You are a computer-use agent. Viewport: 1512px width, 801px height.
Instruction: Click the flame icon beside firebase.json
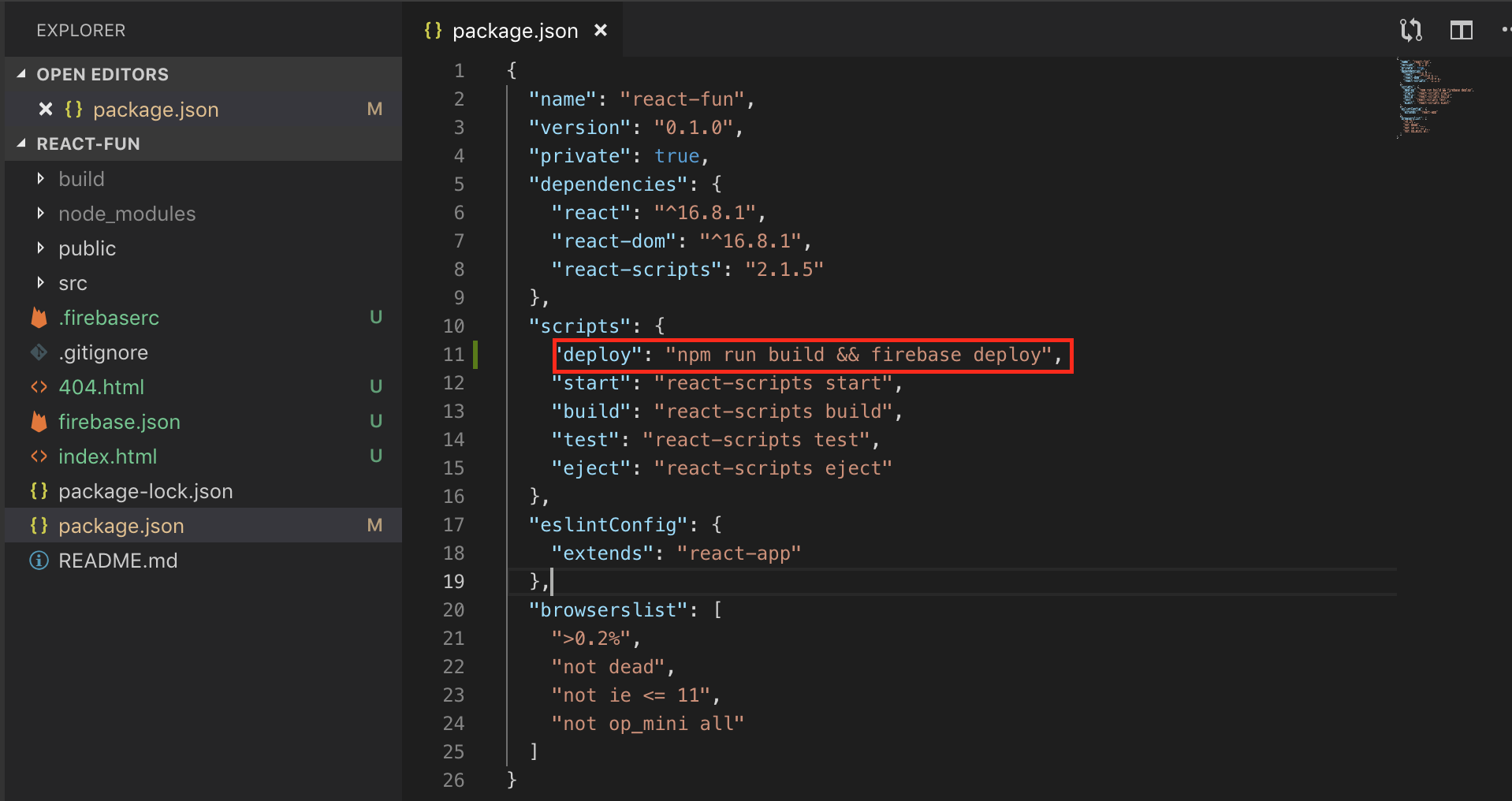pyautogui.click(x=39, y=422)
